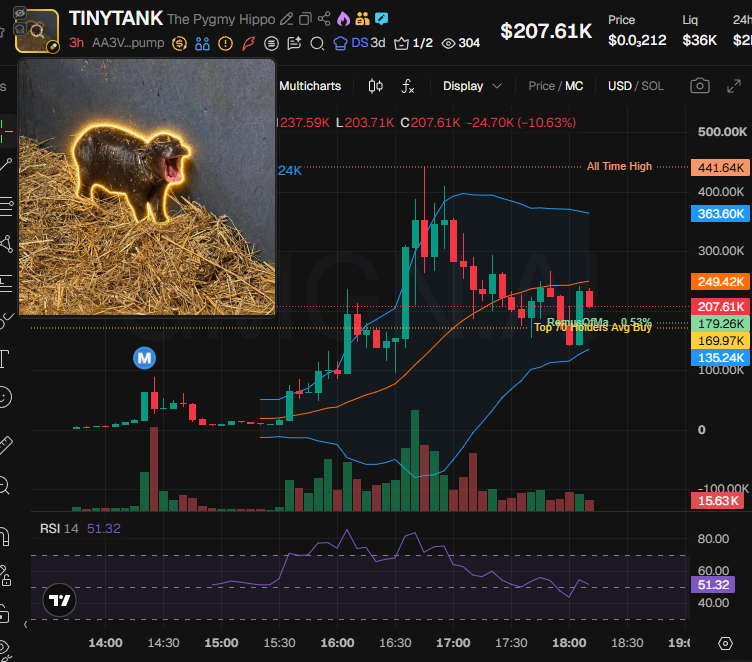The width and height of the screenshot is (752, 662).
Task: Open the emoji sticker tool
Action: pyautogui.click(x=5, y=397)
